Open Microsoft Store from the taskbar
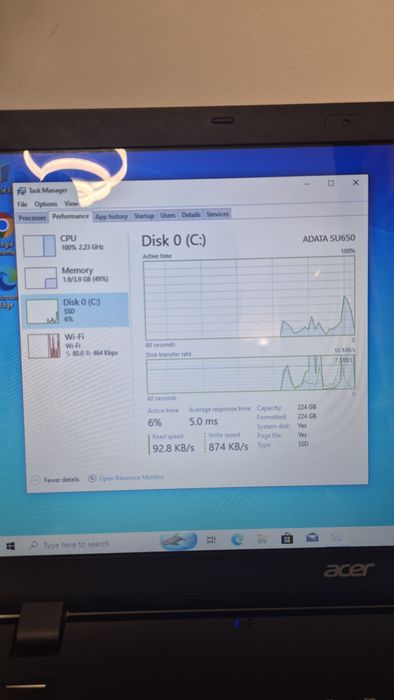This screenshot has width=394, height=700. 287,539
